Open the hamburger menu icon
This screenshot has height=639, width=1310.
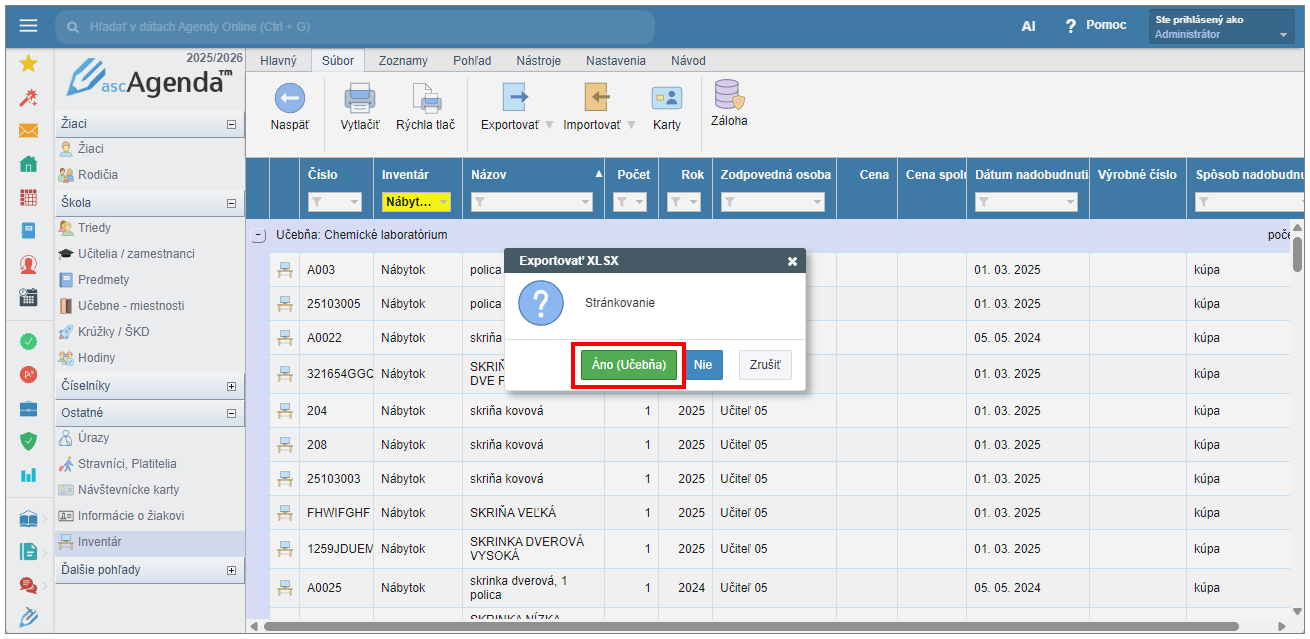[28, 26]
